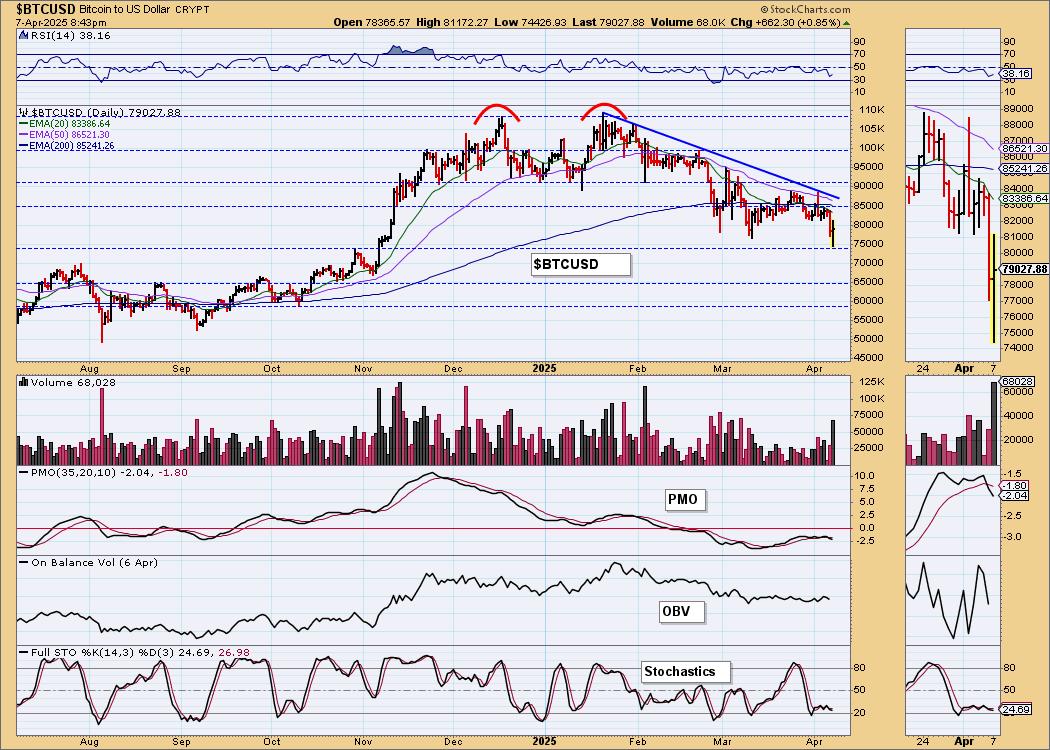Click the CRYPT exchange label

(x=193, y=9)
